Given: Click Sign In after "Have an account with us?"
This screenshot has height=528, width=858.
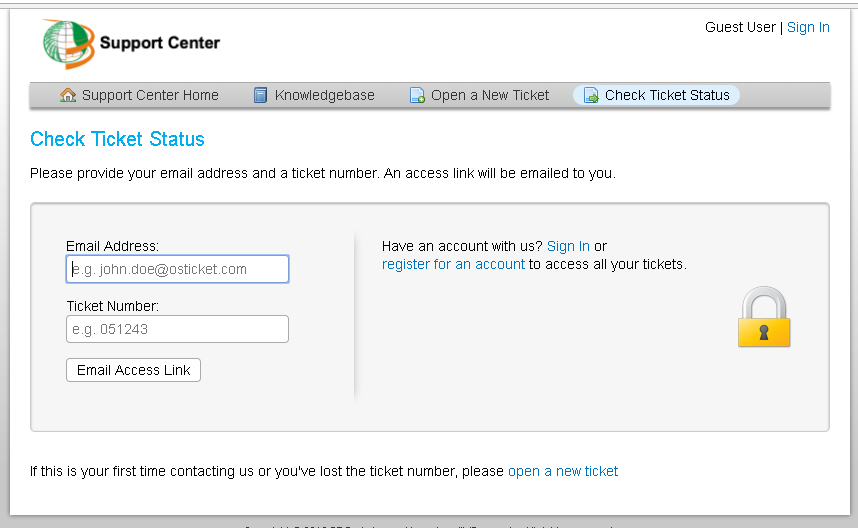Looking at the screenshot, I should coord(568,246).
